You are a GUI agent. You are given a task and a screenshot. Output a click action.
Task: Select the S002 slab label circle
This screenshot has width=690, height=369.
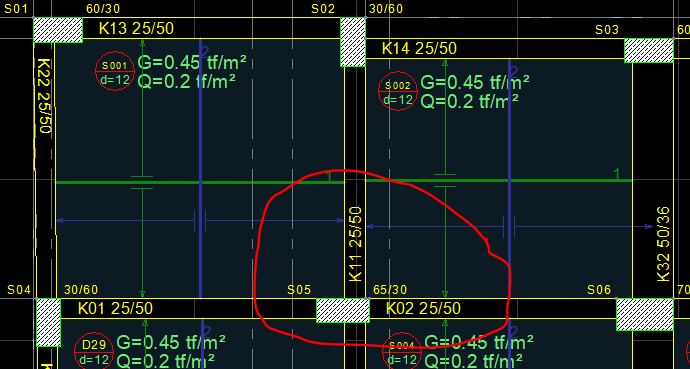pyautogui.click(x=397, y=91)
